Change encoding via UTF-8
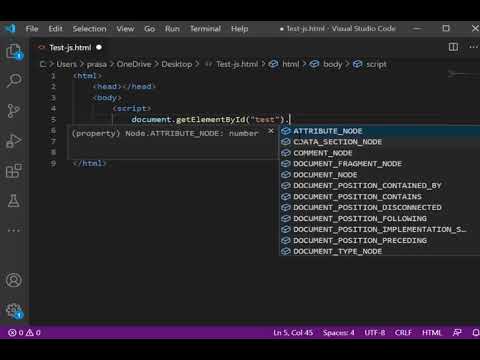 pos(375,332)
